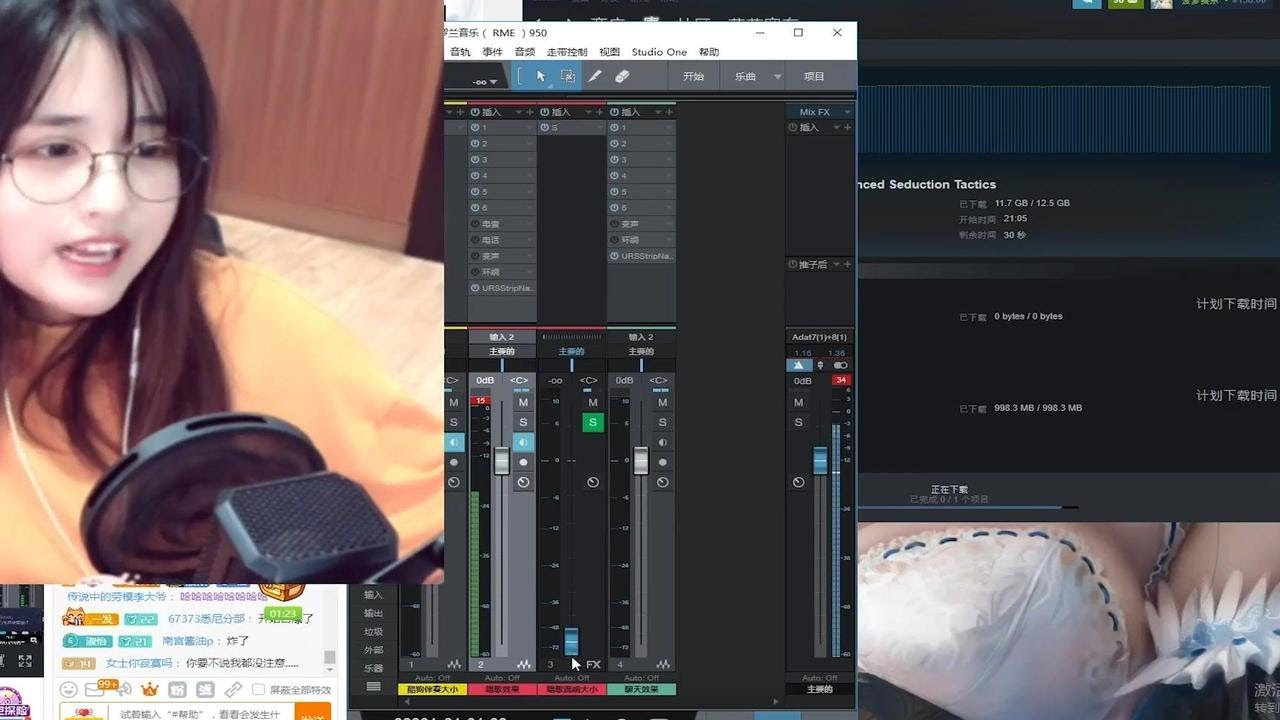Image resolution: width=1280 pixels, height=720 pixels.
Task: Open the 音轨 menu
Action: pyautogui.click(x=460, y=52)
